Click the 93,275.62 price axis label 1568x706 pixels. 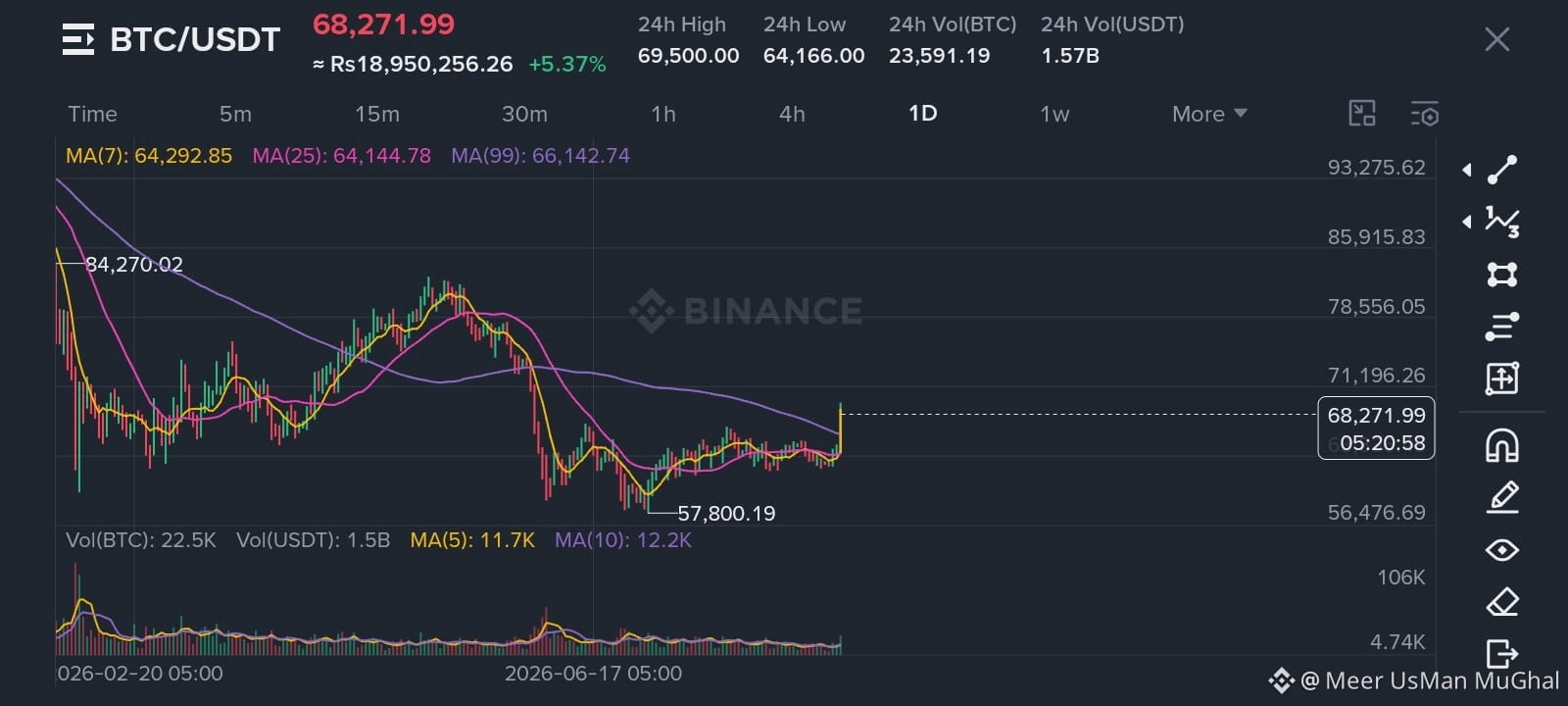pos(1376,168)
